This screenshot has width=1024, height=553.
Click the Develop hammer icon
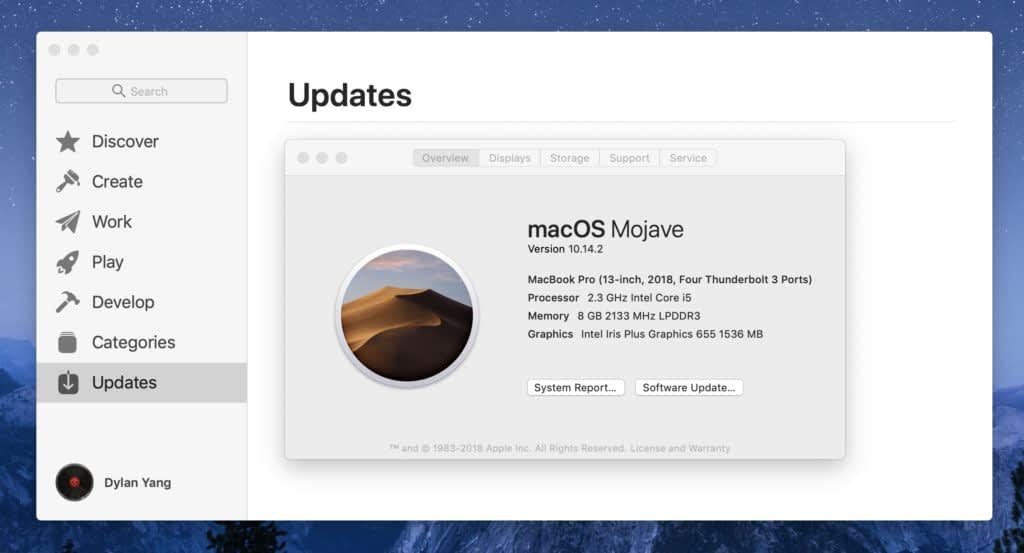[x=68, y=302]
